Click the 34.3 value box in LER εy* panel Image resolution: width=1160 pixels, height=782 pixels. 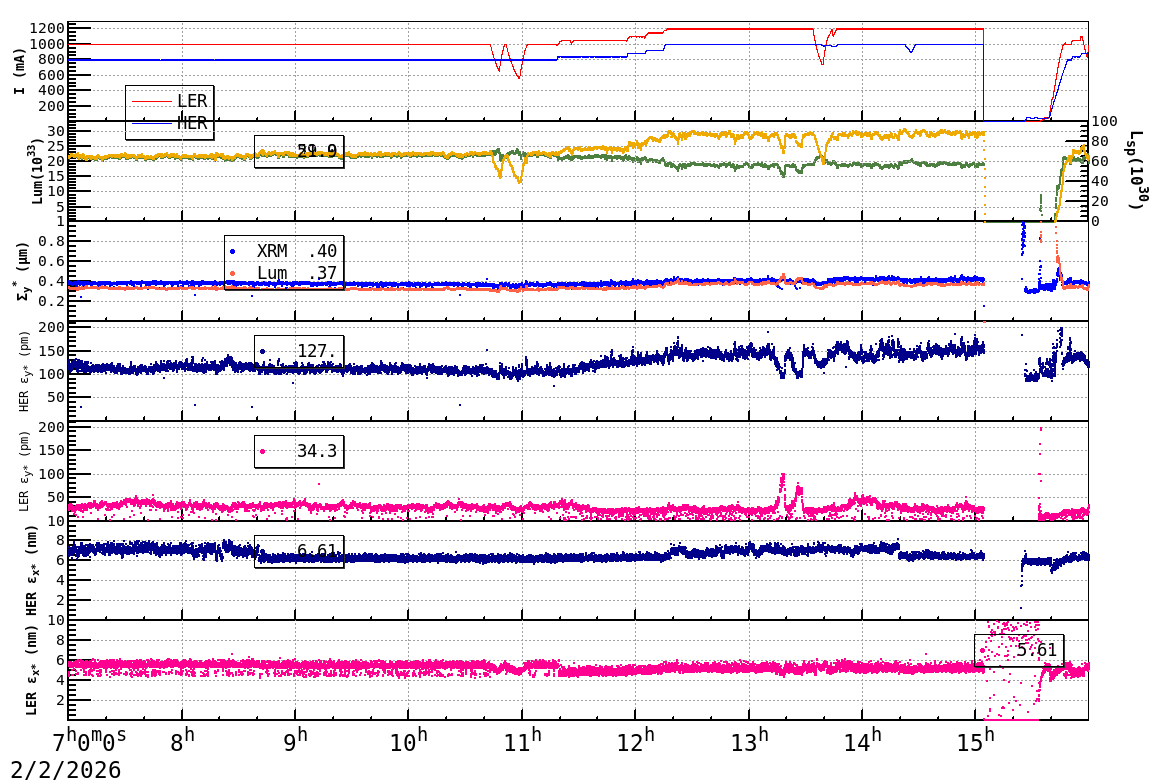pos(299,451)
